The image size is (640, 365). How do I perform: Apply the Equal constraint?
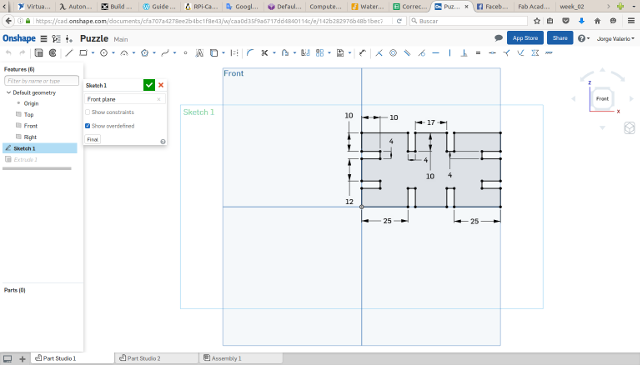[x=478, y=53]
